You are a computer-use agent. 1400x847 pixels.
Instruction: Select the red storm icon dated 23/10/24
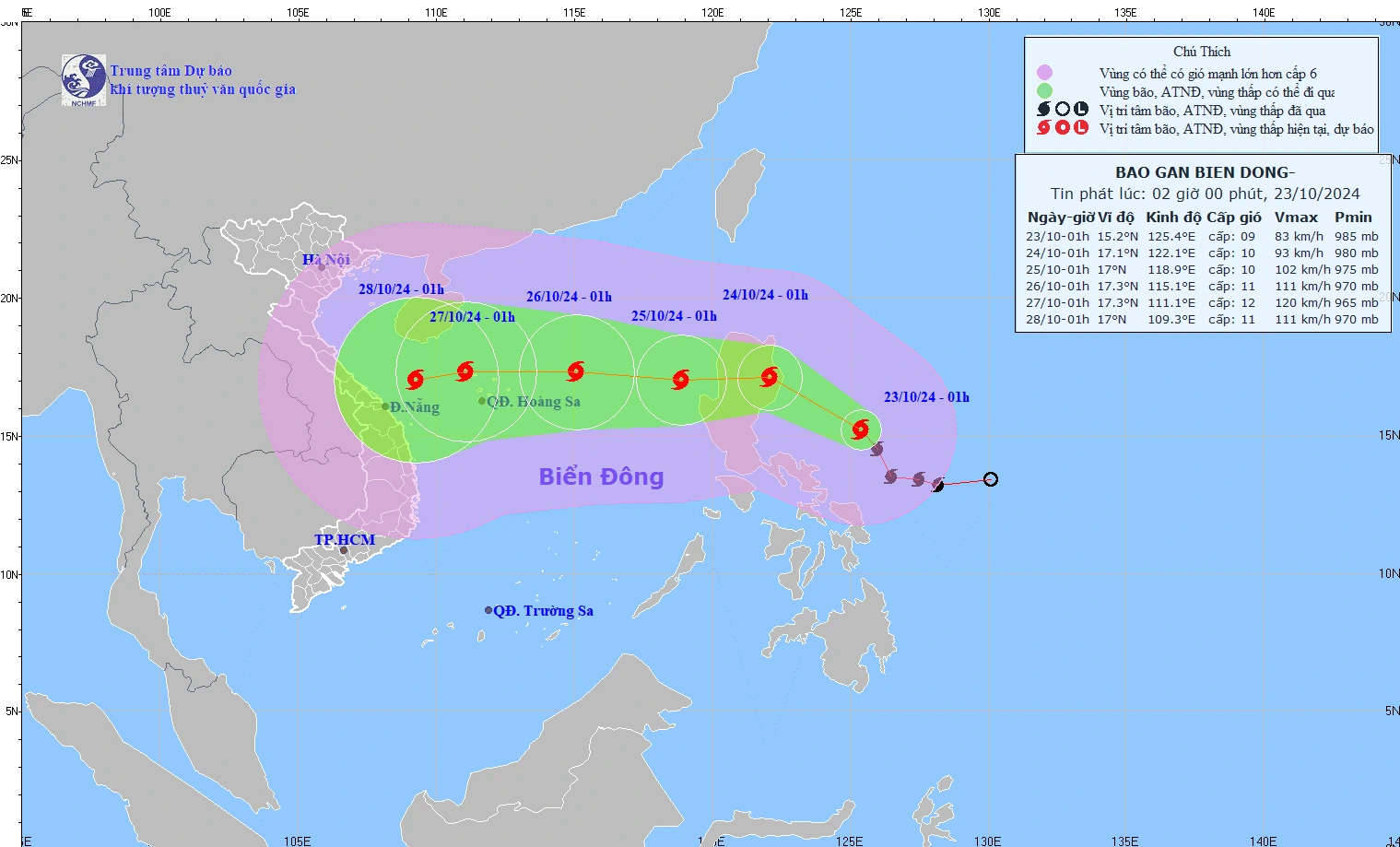(861, 429)
